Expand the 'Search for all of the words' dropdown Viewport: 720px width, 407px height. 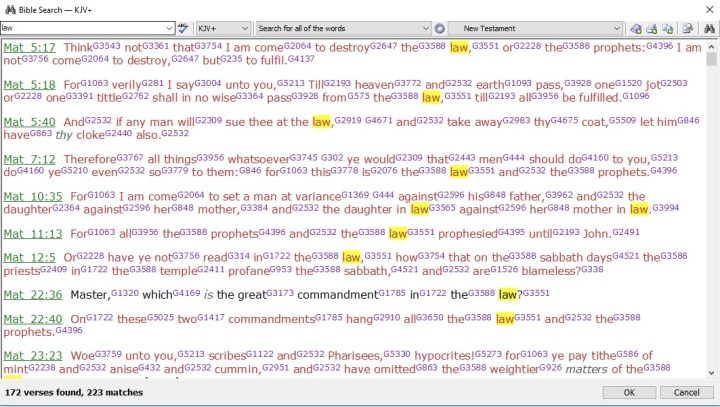coord(426,28)
